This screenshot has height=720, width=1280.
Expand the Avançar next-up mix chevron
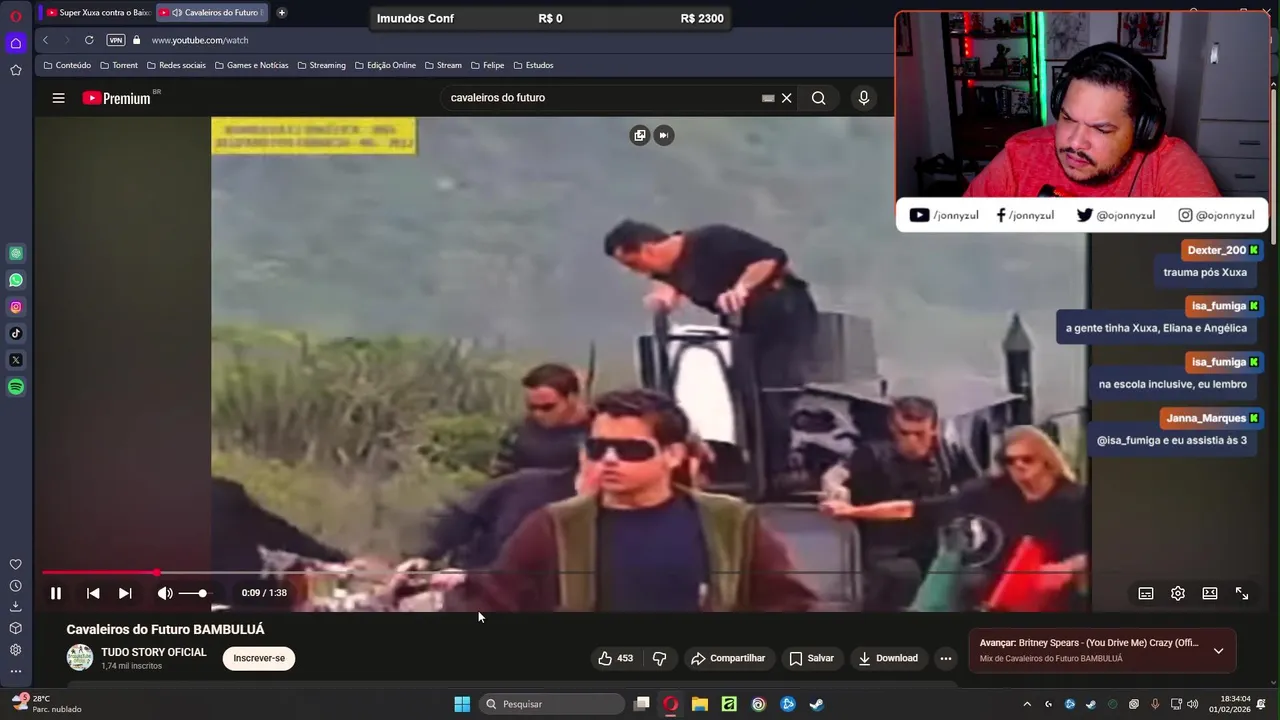tap(1218, 651)
